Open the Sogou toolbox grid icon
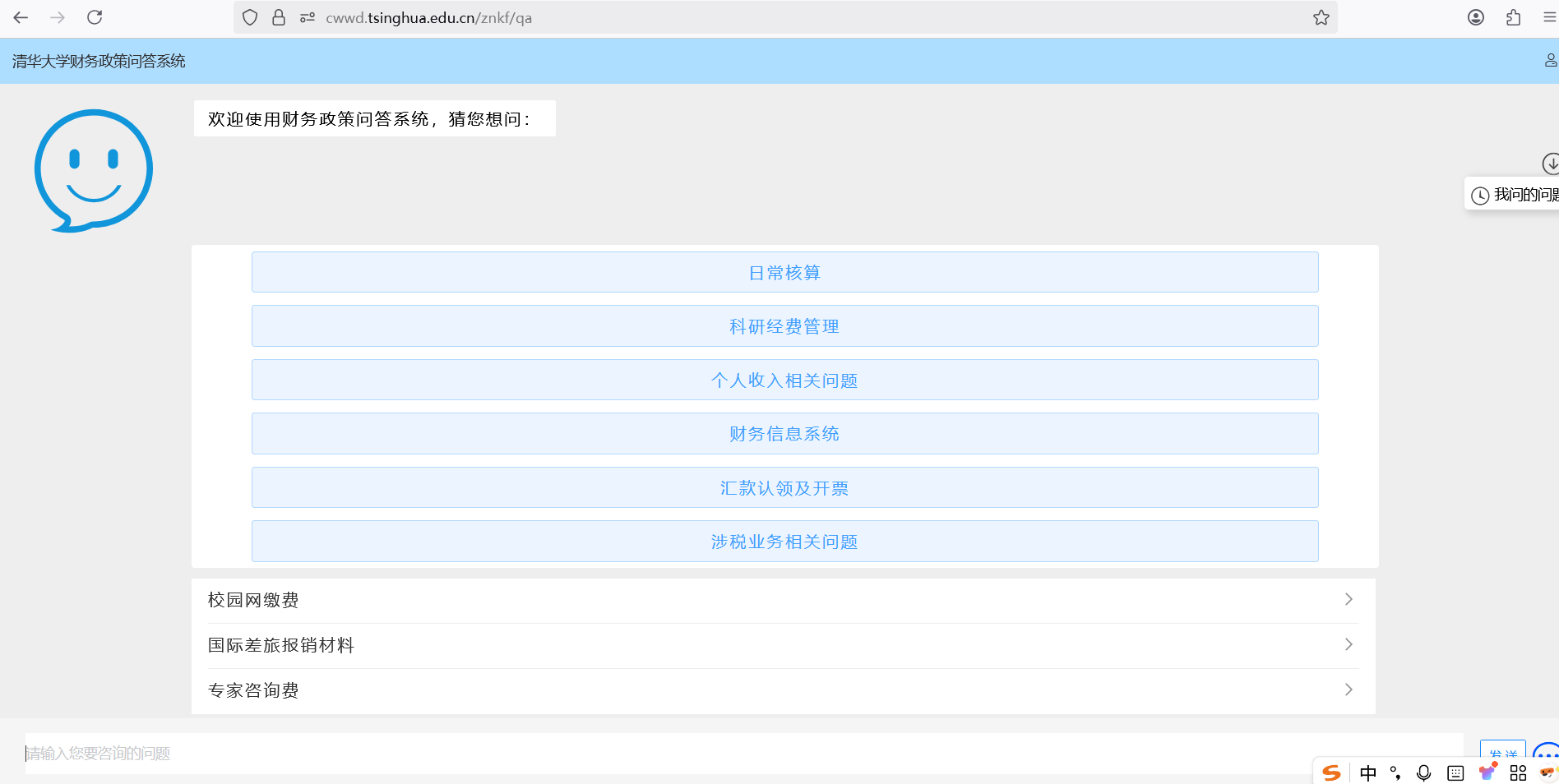 pos(1518,772)
